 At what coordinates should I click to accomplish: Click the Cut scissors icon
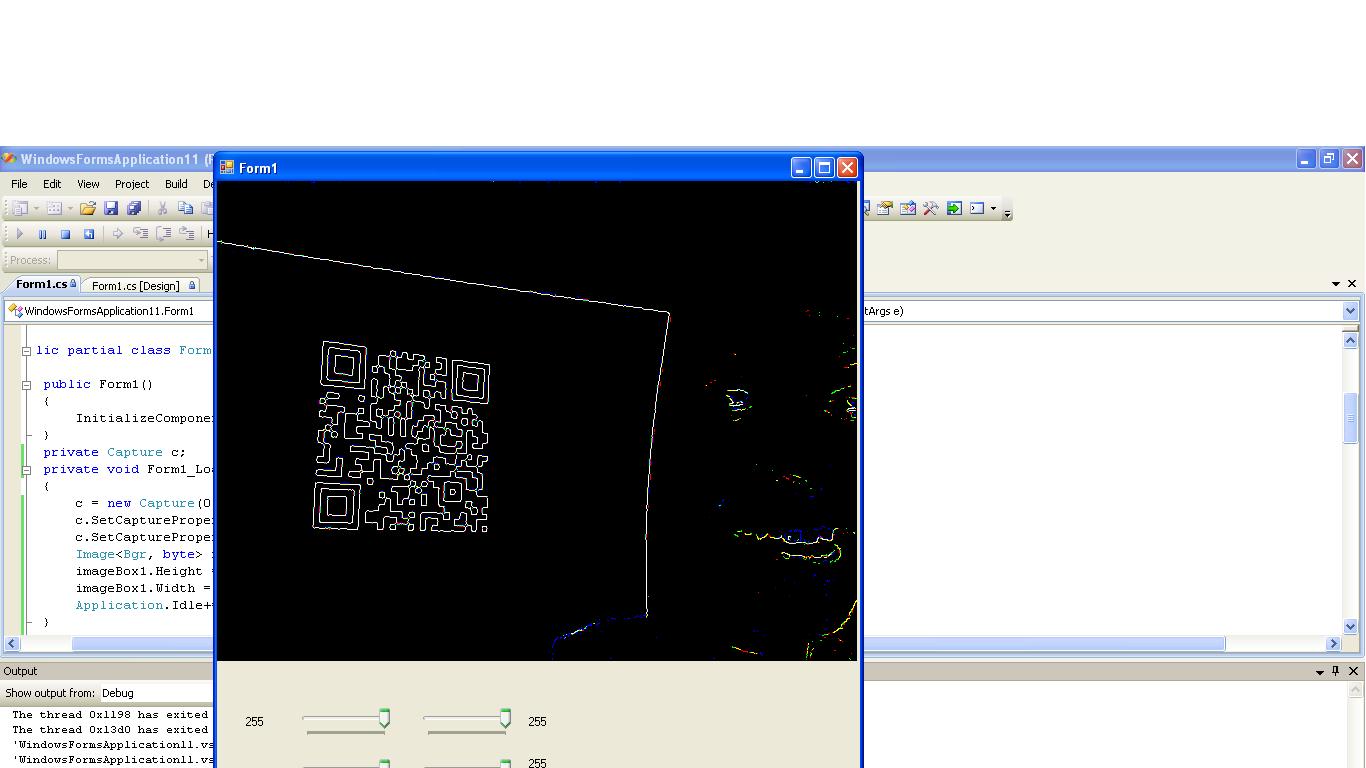click(x=162, y=208)
